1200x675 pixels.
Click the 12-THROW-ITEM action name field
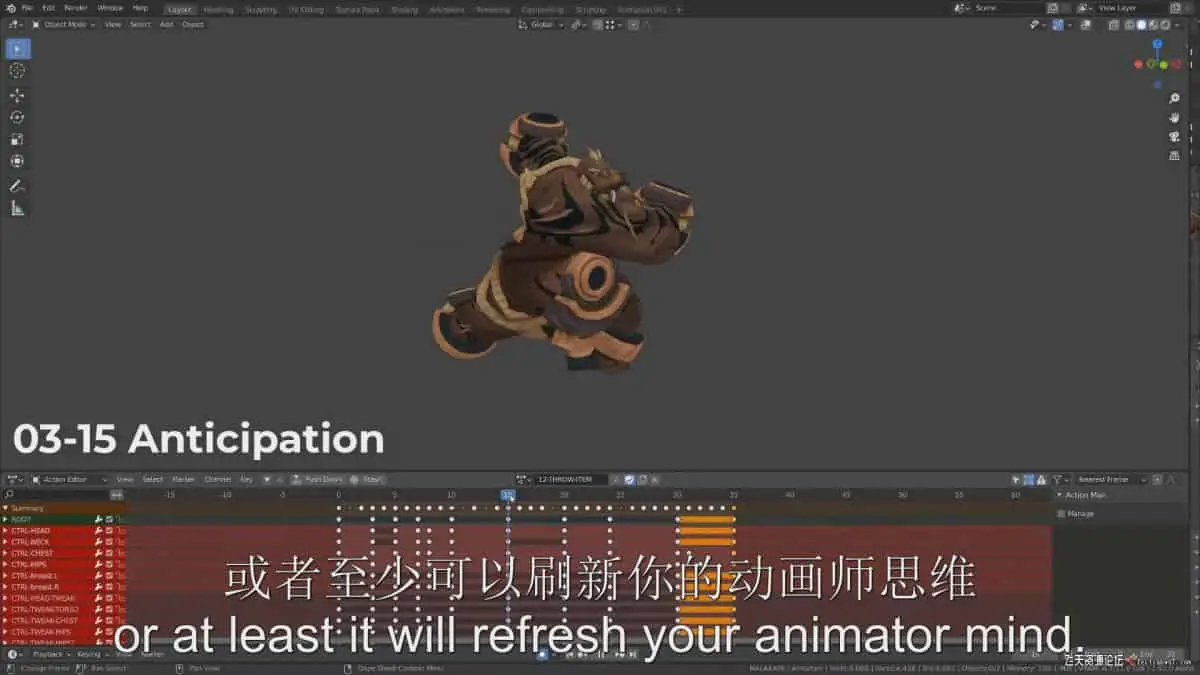[x=573, y=479]
